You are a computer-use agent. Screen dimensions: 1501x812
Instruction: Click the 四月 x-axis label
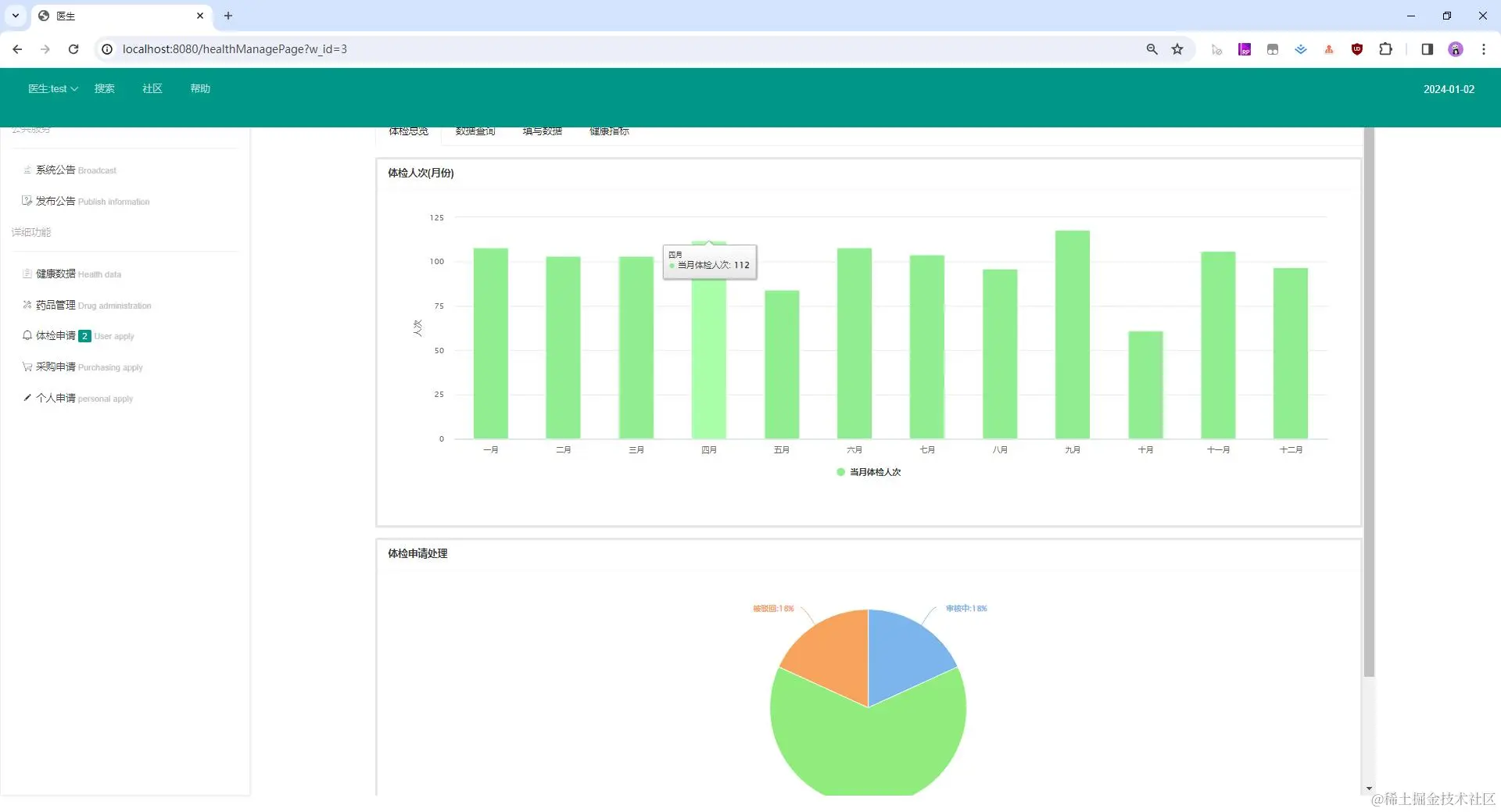(709, 450)
